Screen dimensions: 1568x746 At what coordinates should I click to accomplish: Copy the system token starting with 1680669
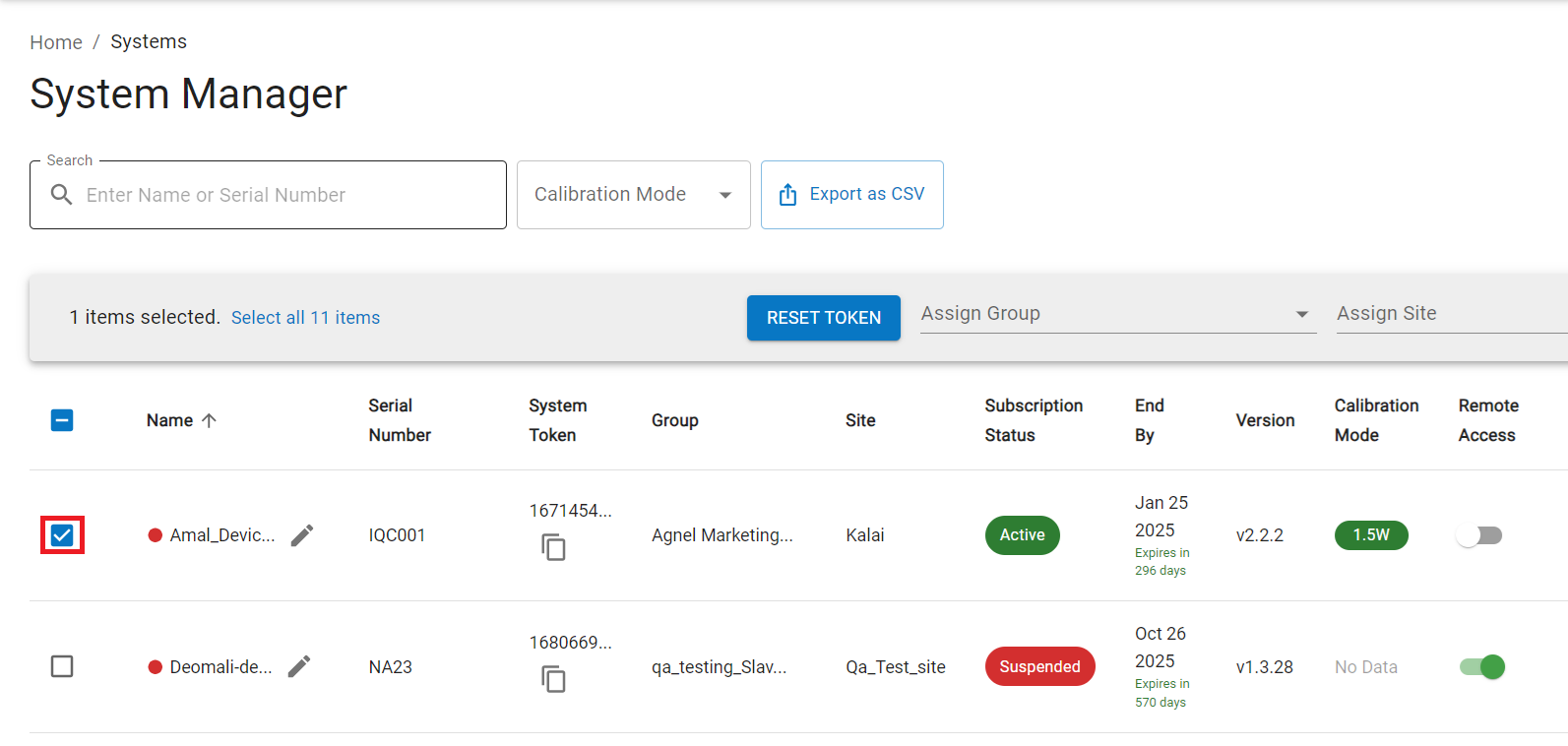coord(554,679)
